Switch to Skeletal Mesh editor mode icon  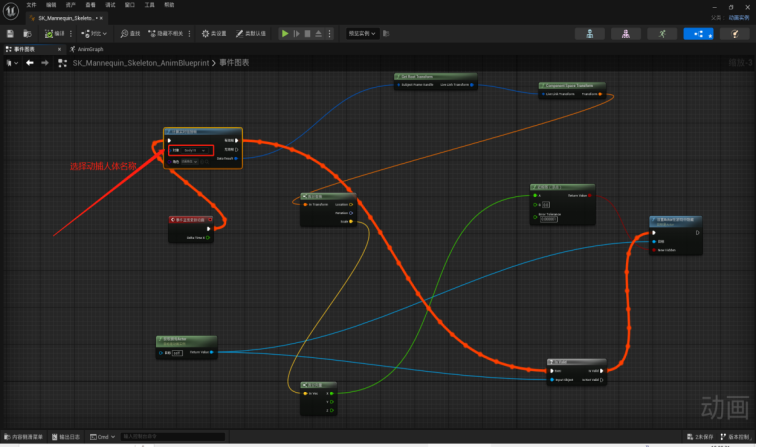626,34
